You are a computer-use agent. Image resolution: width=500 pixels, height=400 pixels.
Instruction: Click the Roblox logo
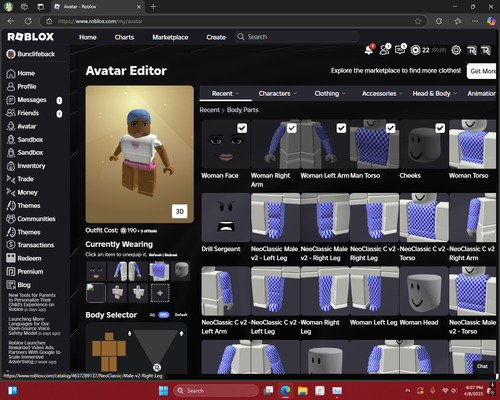(x=31, y=37)
